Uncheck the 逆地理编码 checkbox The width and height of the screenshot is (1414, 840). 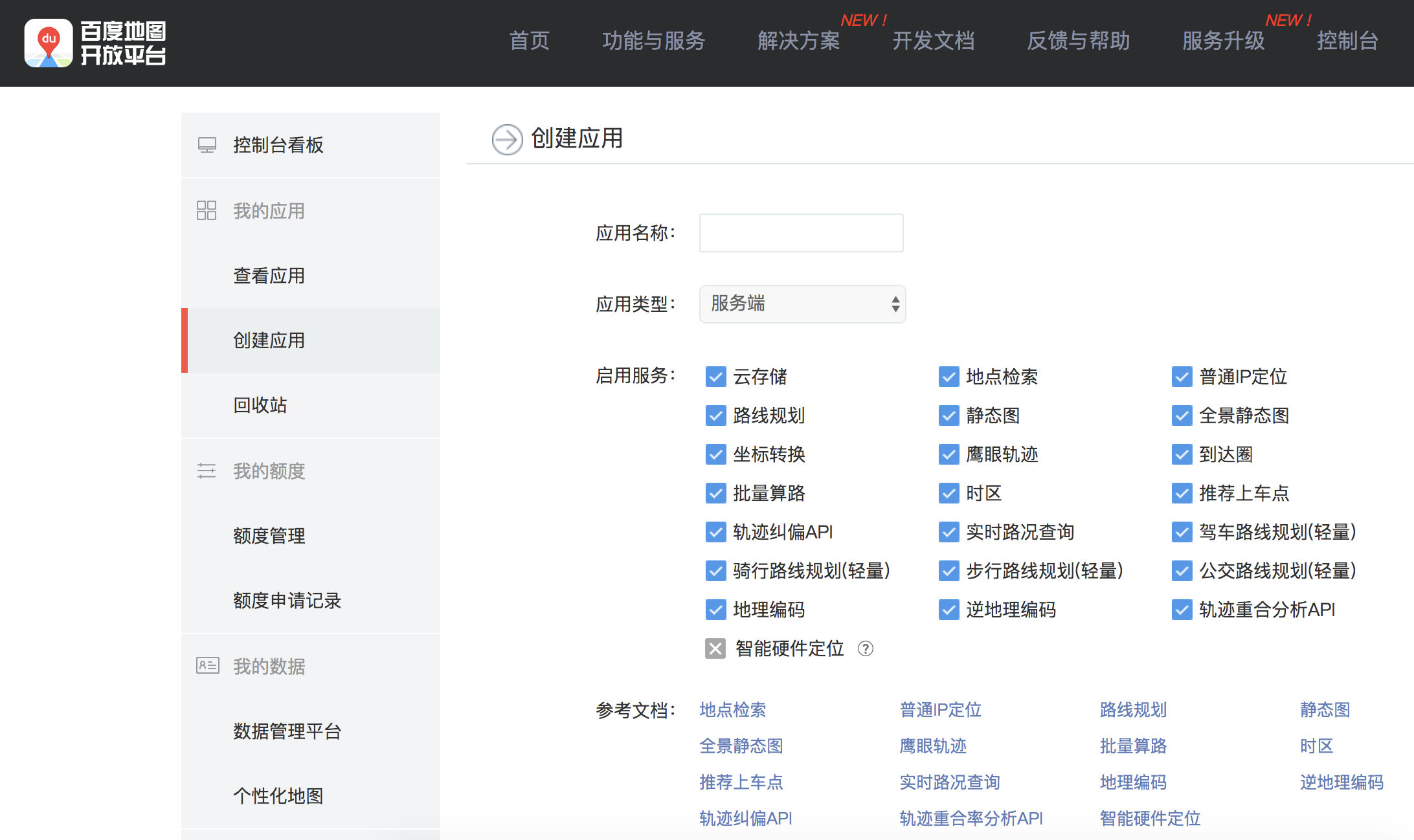tap(948, 610)
